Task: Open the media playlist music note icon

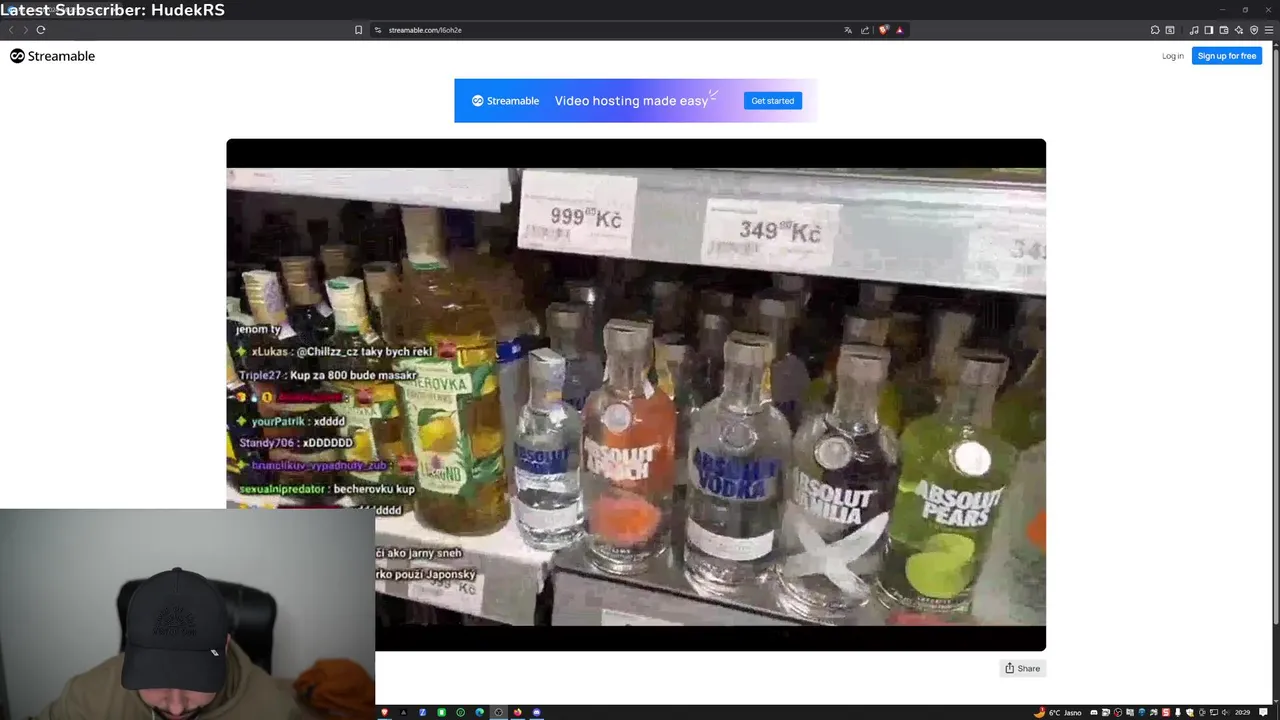Action: (1194, 30)
